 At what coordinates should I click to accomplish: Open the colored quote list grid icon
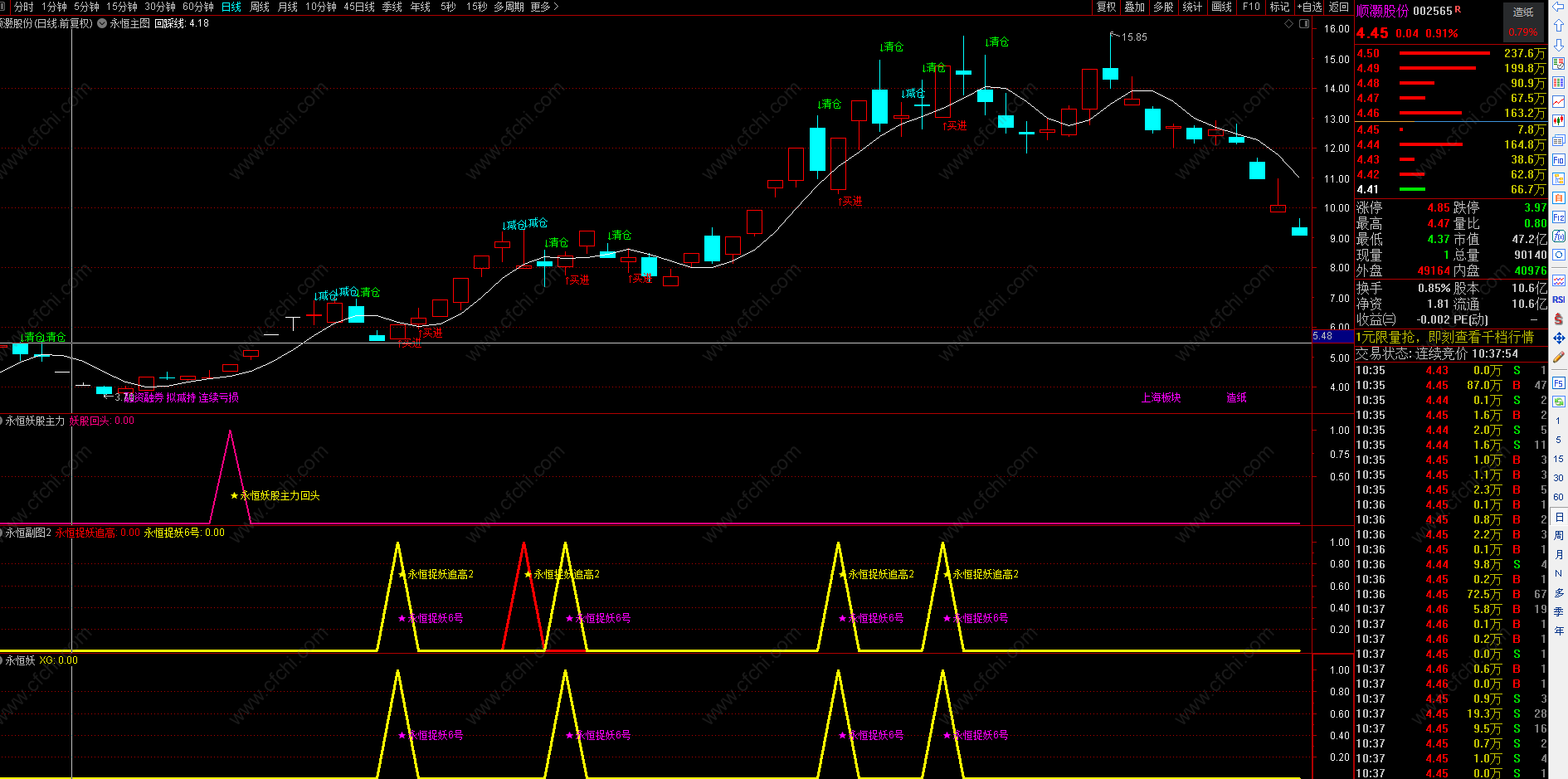(x=1559, y=83)
